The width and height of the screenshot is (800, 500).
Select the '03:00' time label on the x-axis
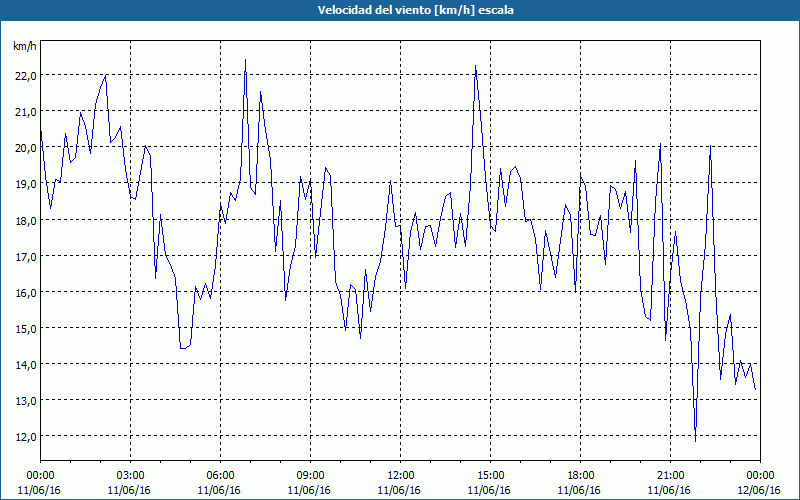click(x=130, y=476)
